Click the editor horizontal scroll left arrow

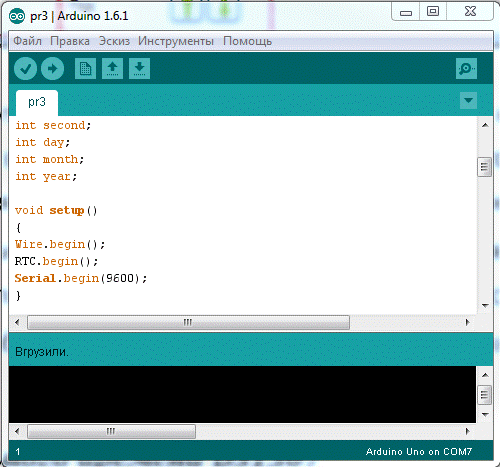coord(17,322)
